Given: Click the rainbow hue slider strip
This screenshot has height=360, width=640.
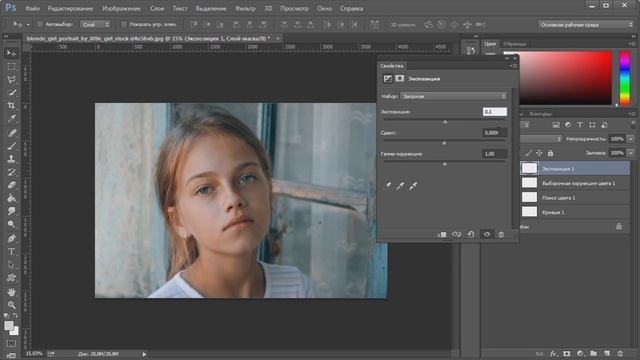Looking at the screenshot, I should [625, 78].
